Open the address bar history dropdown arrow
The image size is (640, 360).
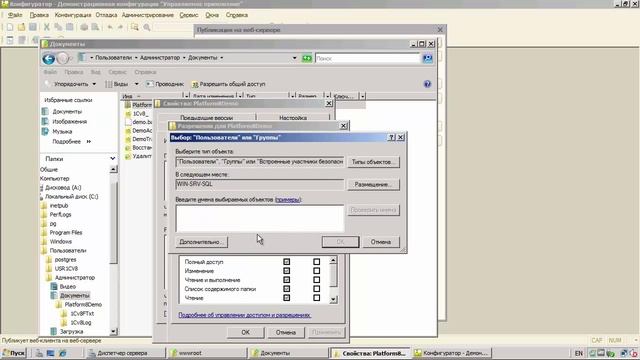(294, 58)
